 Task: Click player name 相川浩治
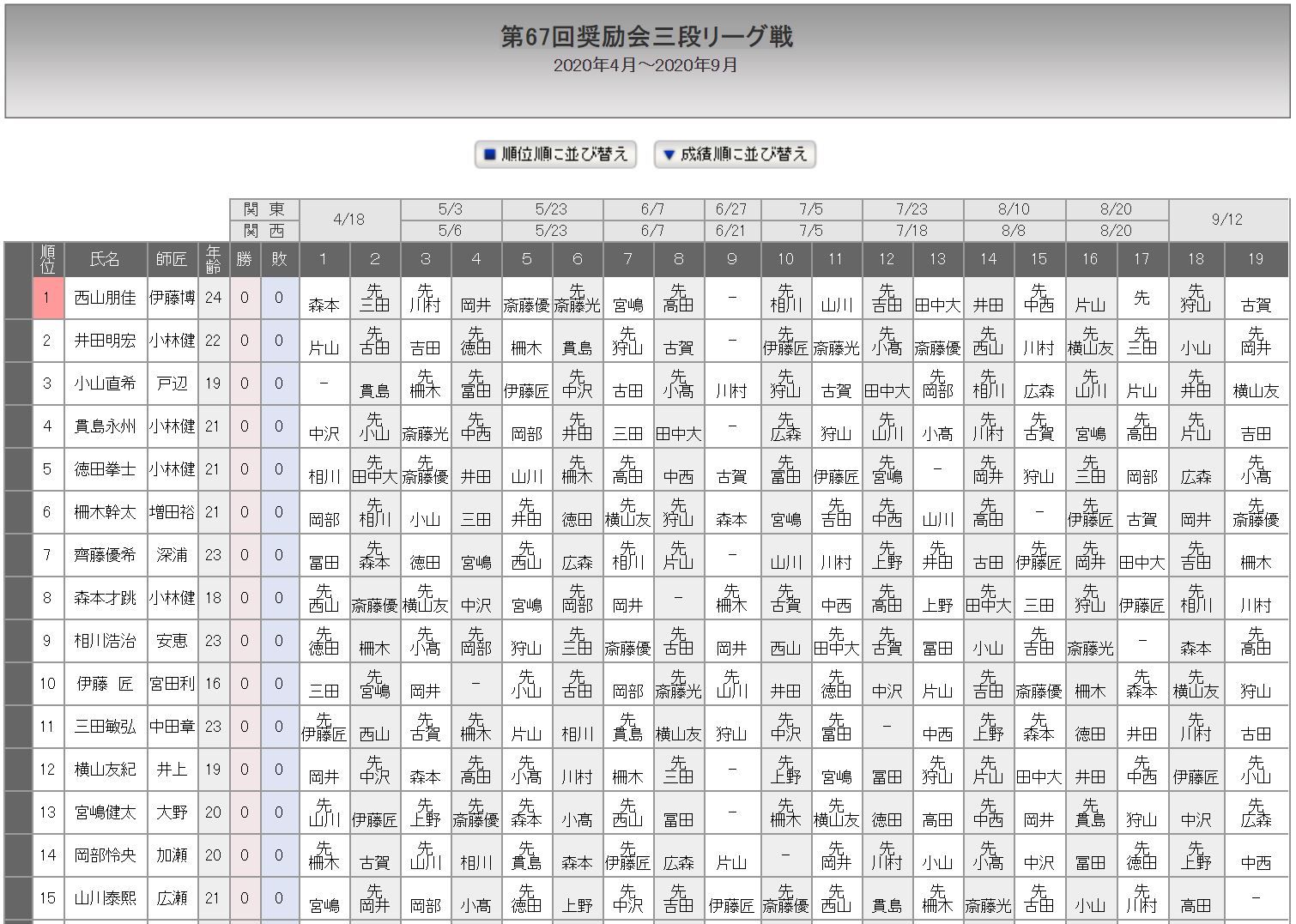pyautogui.click(x=105, y=641)
